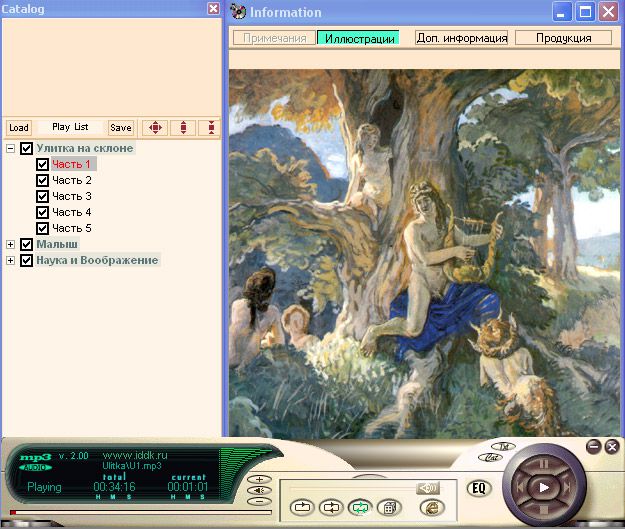This screenshot has height=529, width=625.
Task: Collapse the Улитка на склоне tree node
Action: click(11, 148)
